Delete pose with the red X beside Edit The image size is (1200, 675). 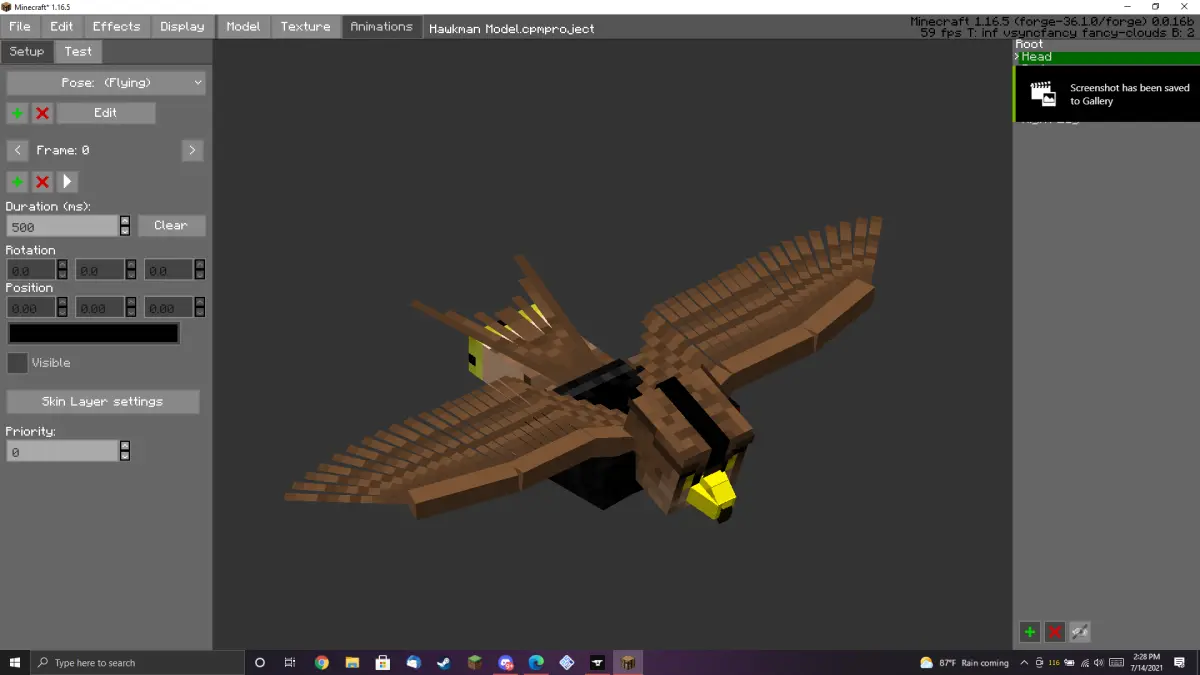tap(42, 113)
